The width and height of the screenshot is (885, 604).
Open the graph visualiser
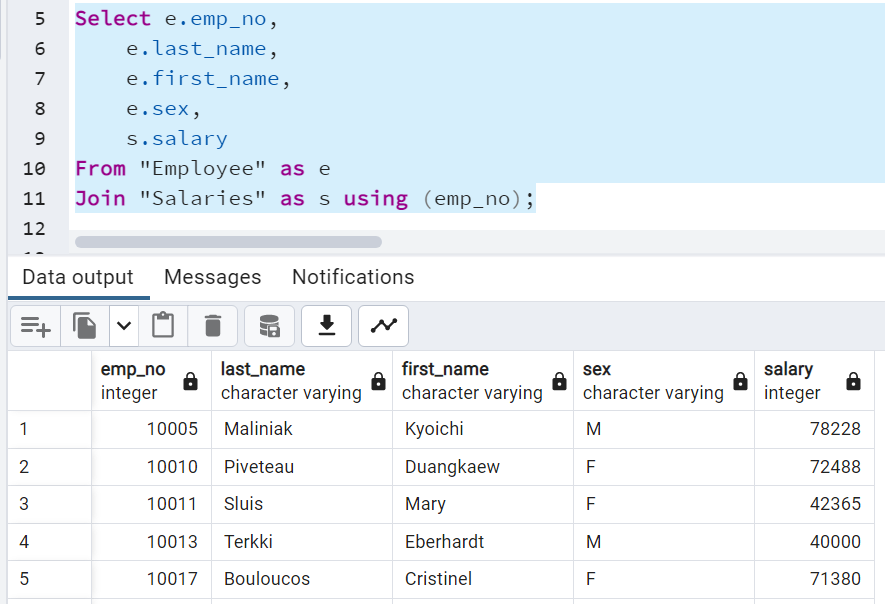pos(383,325)
